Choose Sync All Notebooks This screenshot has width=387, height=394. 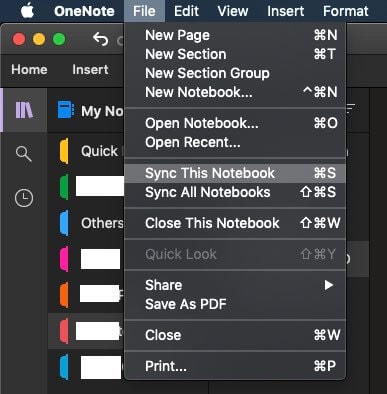[x=235, y=192]
